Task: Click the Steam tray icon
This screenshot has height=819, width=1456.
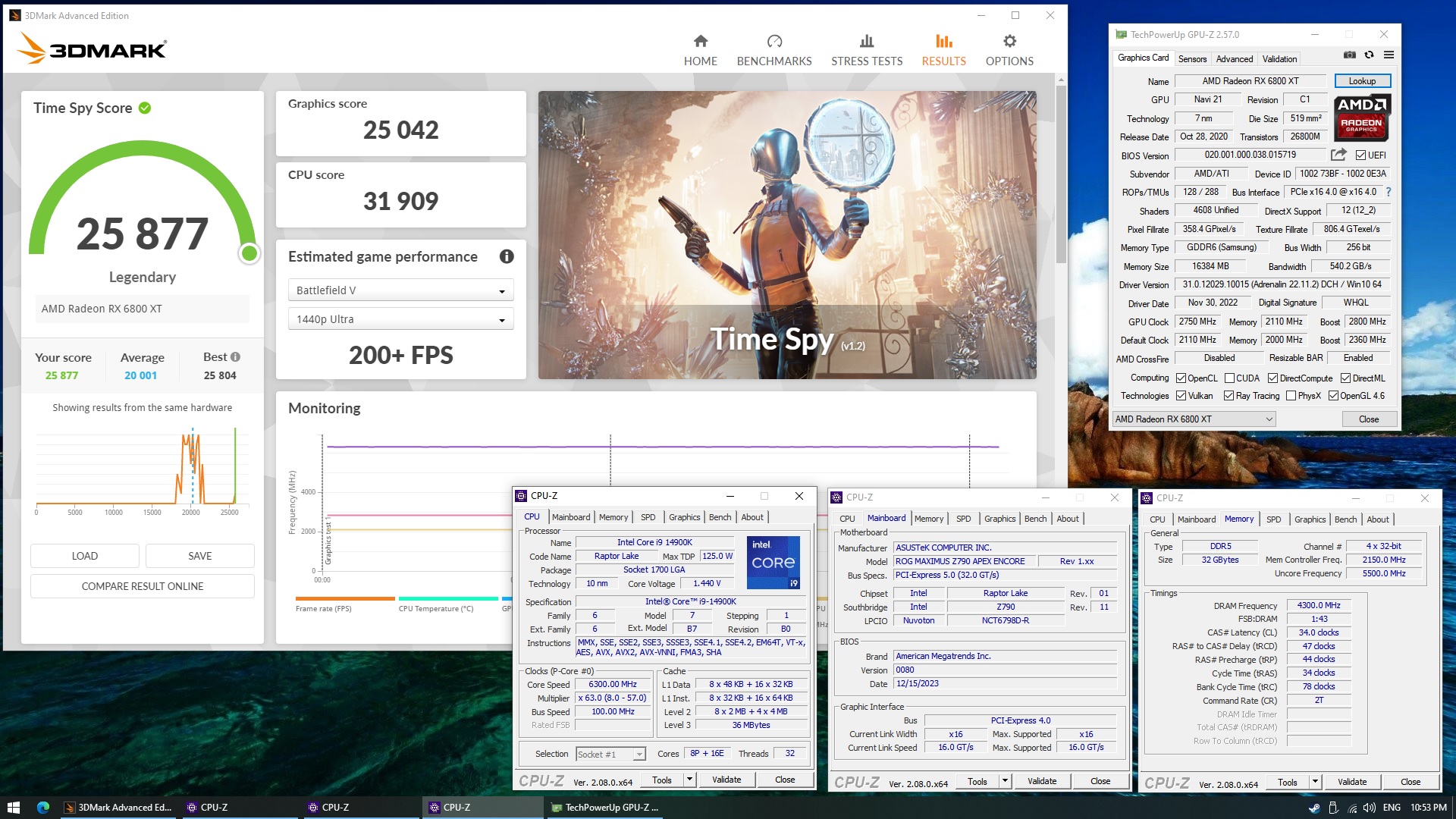Action: (x=1314, y=808)
